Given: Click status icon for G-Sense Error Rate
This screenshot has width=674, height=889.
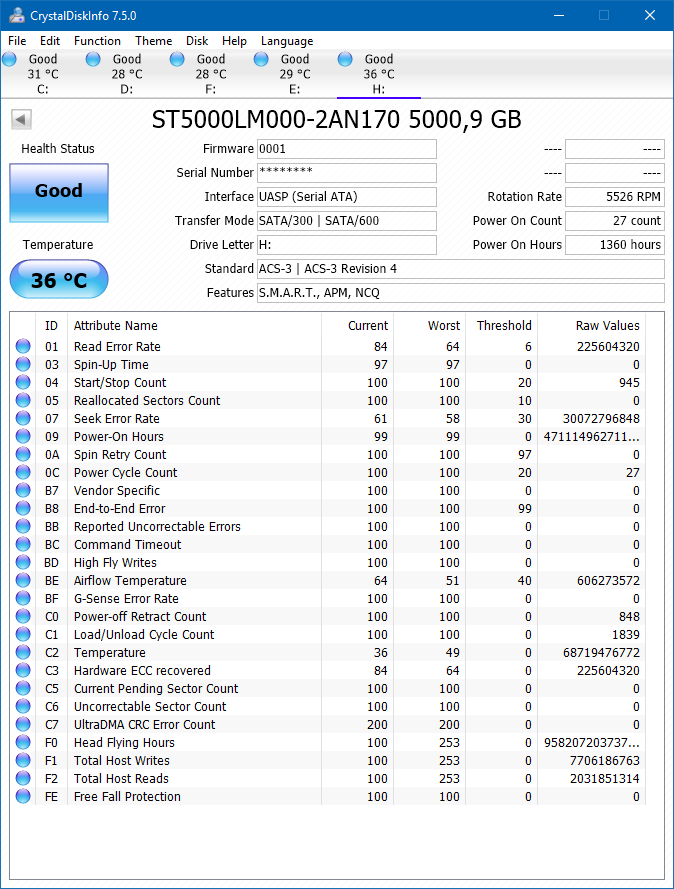Looking at the screenshot, I should (x=23, y=598).
